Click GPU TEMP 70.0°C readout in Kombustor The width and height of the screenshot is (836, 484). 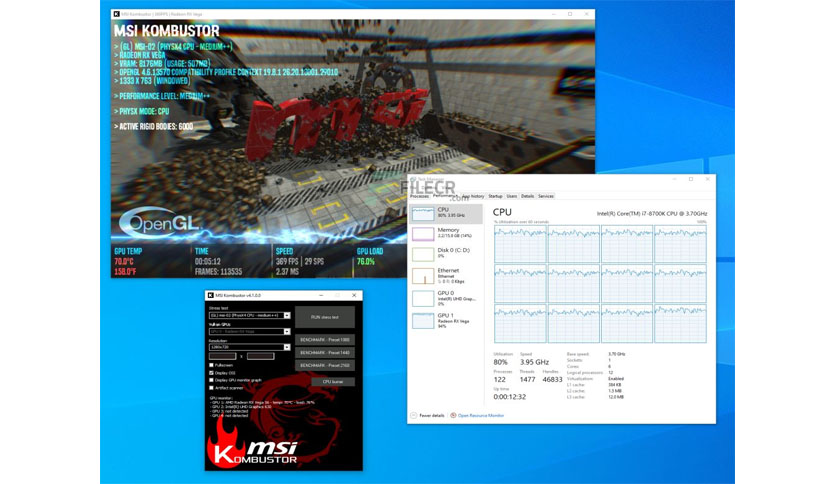click(x=124, y=262)
